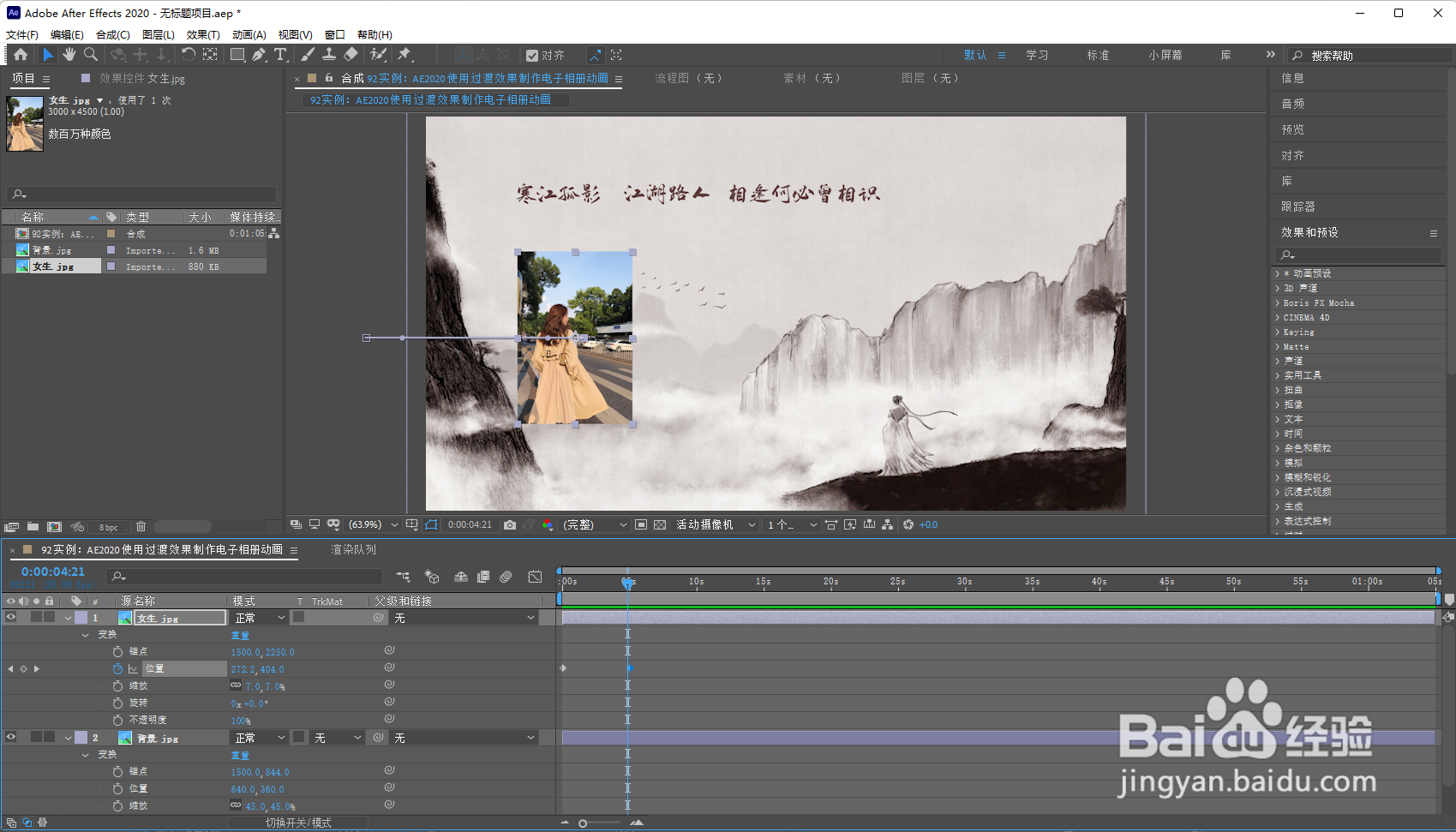Hide the 背景.jpg layer with eye toggle

click(x=11, y=737)
